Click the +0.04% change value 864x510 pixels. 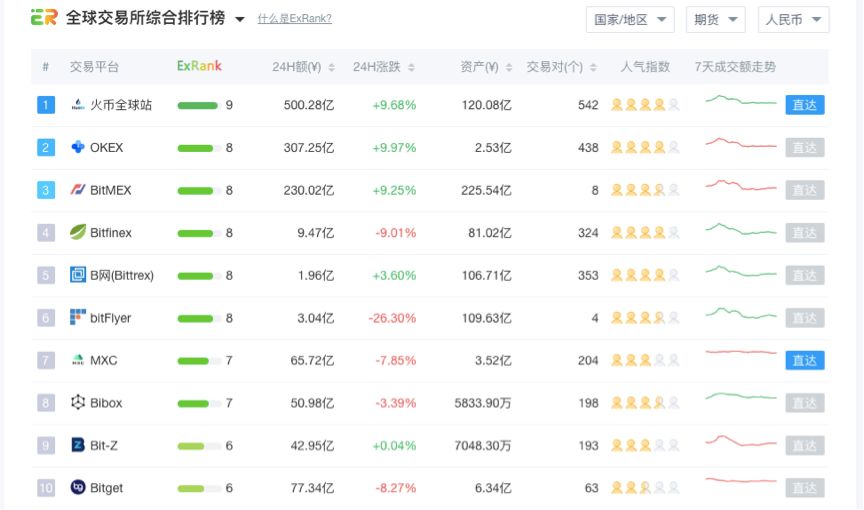[394, 446]
